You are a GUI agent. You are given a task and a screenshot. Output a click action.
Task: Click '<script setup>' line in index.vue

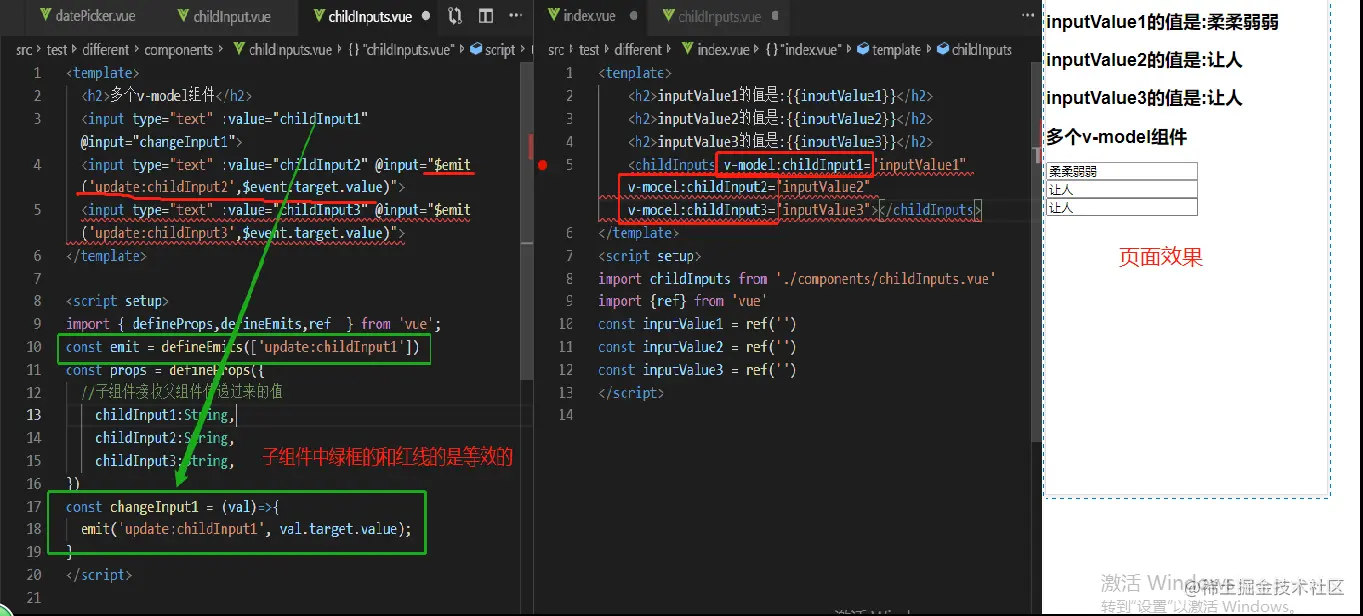(650, 256)
